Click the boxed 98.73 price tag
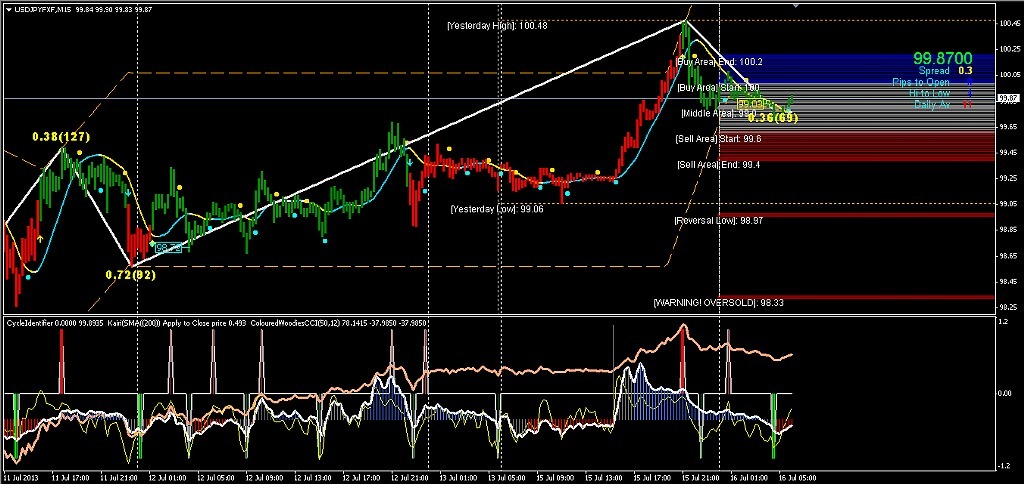 pyautogui.click(x=168, y=247)
